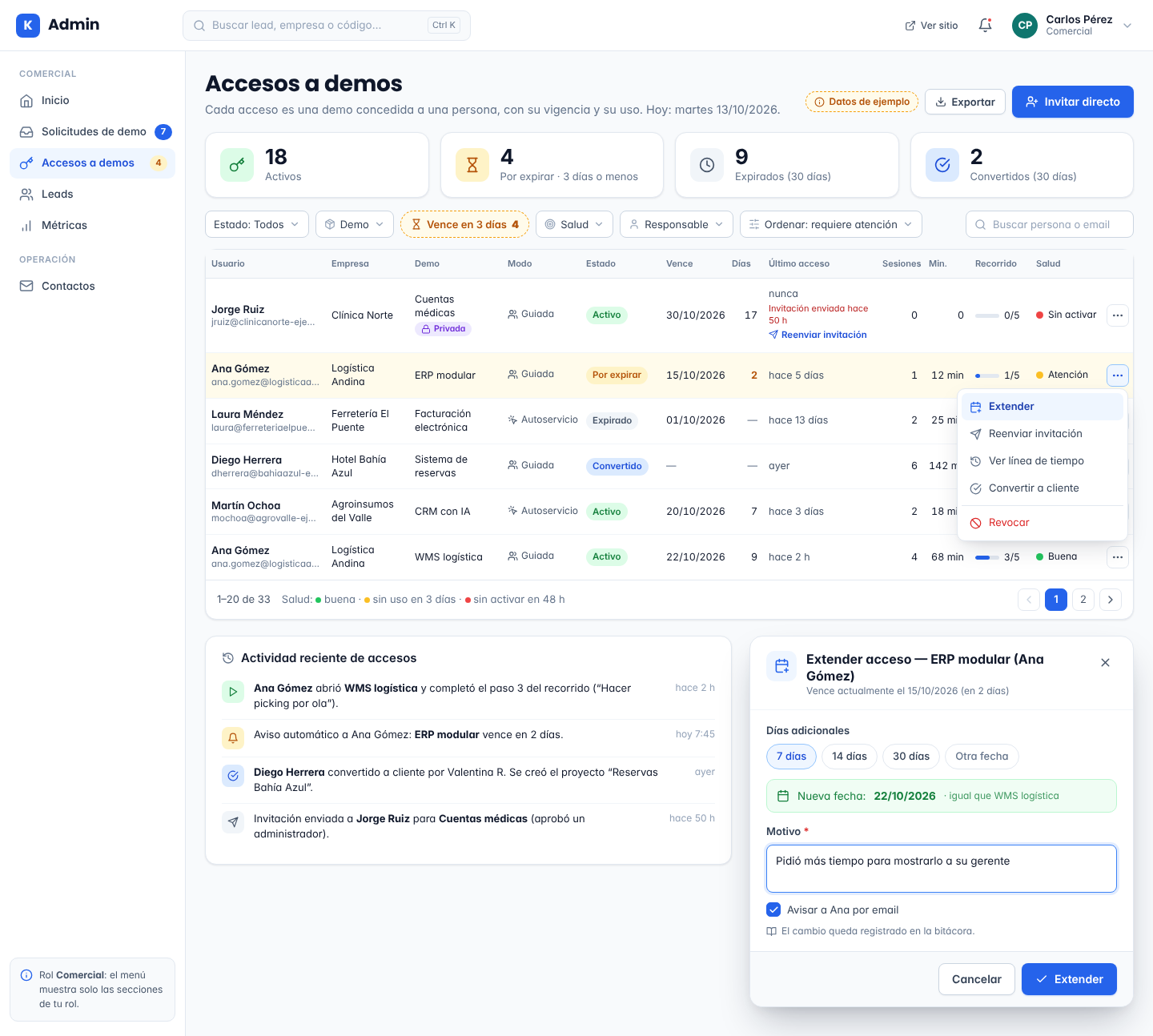Screen dimensions: 1153x1036
Task: Open row actions for Jorge Ruiz
Action: click(x=1118, y=315)
